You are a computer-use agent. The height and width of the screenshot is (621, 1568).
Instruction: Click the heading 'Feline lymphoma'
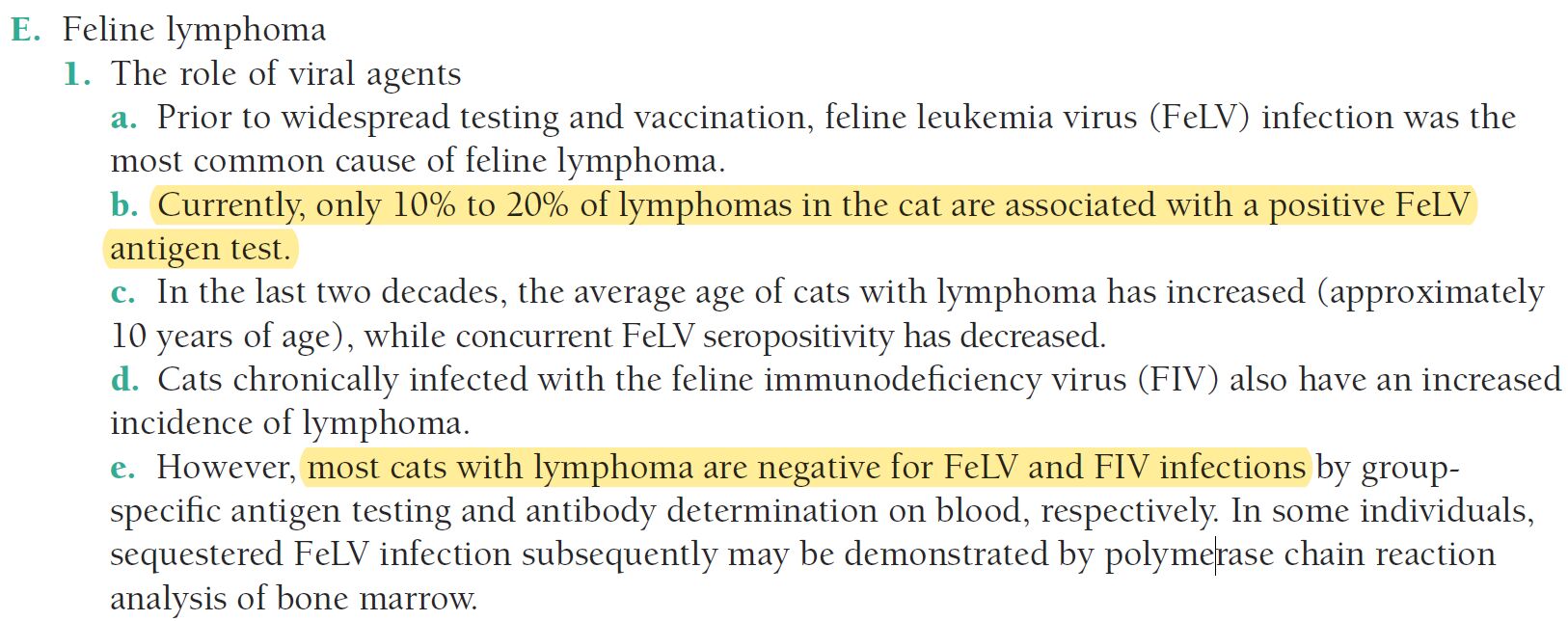click(194, 30)
